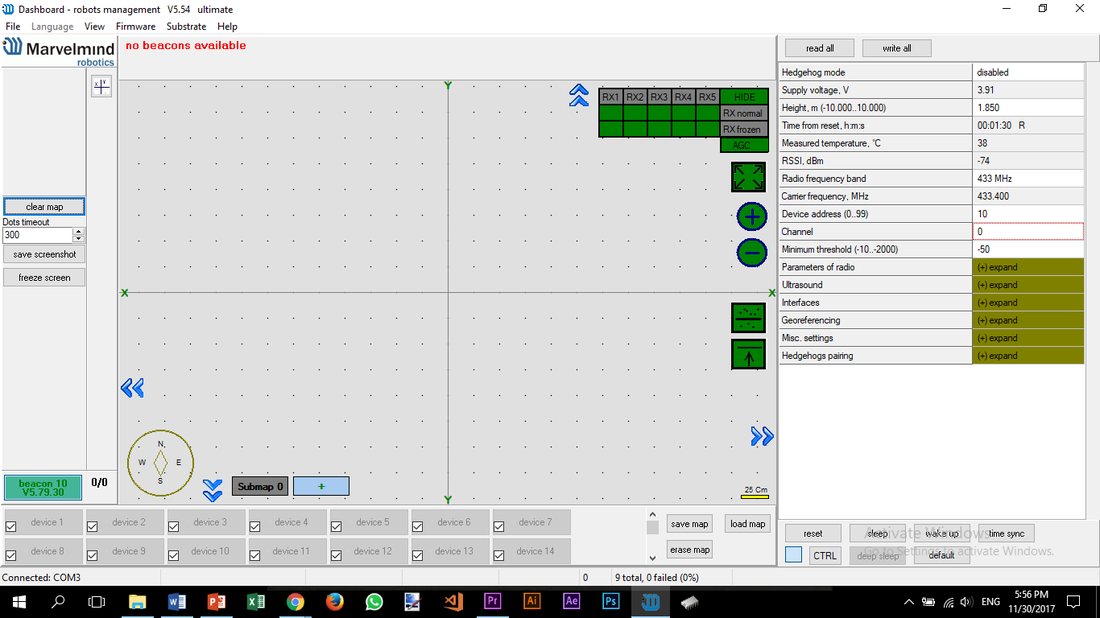Click the double up chevron icon
The width and height of the screenshot is (1100, 618).
(x=579, y=95)
